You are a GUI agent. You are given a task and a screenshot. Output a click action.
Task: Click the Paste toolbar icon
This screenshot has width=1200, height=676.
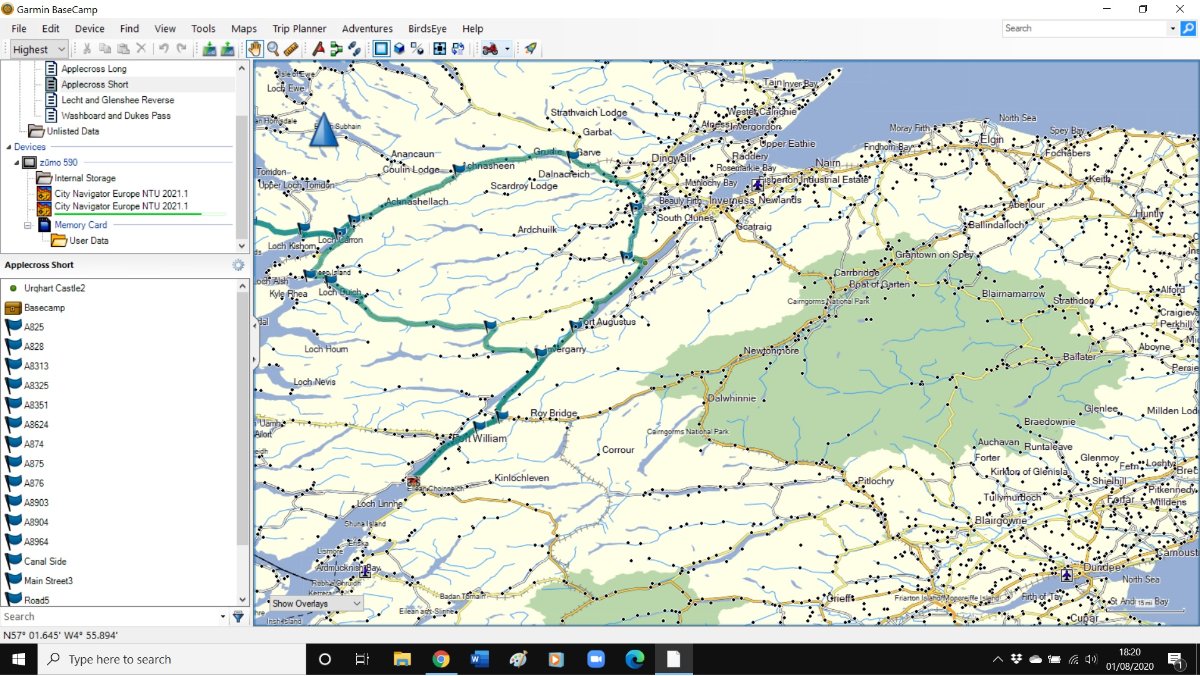tap(123, 49)
